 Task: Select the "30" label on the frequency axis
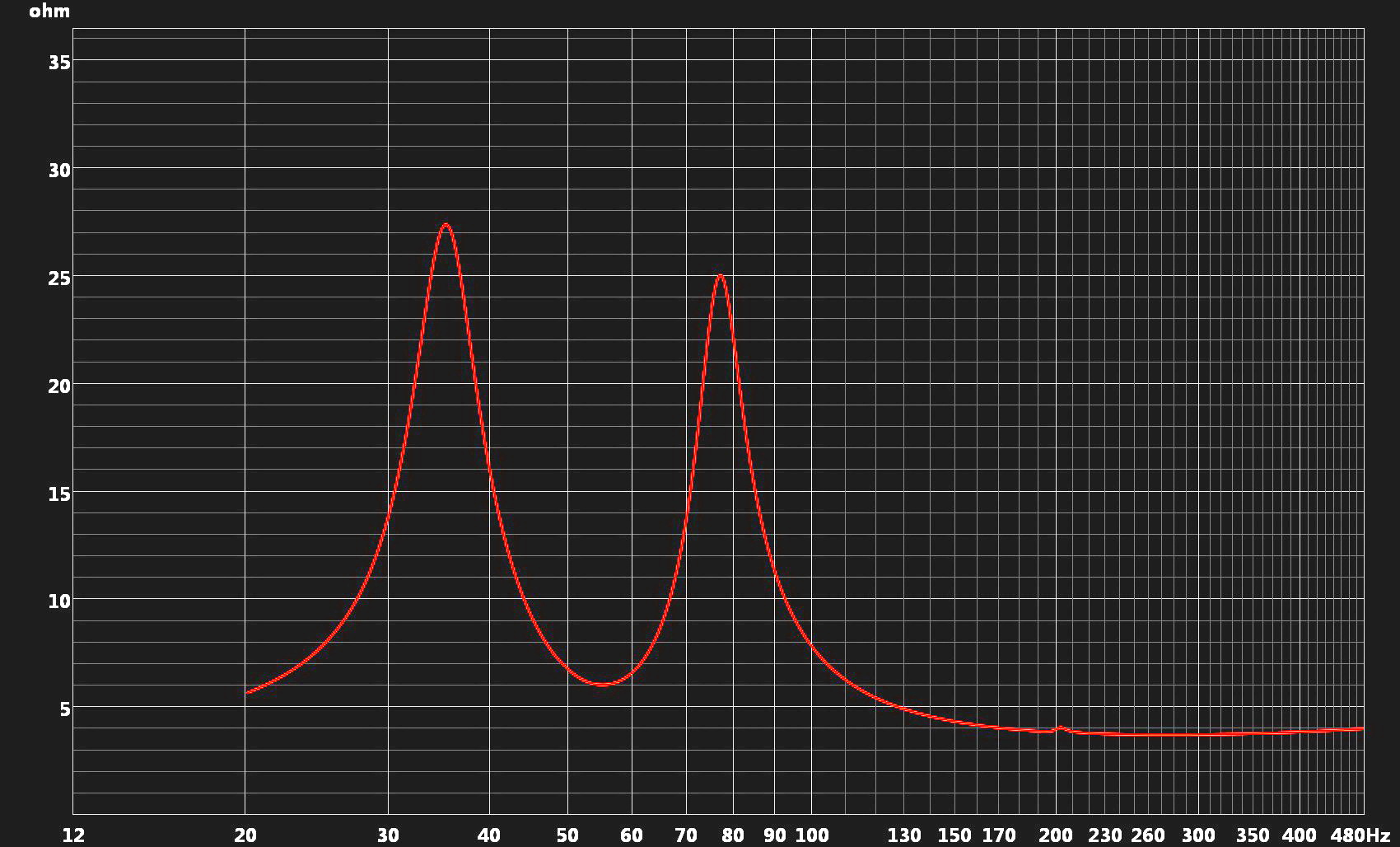[x=388, y=835]
